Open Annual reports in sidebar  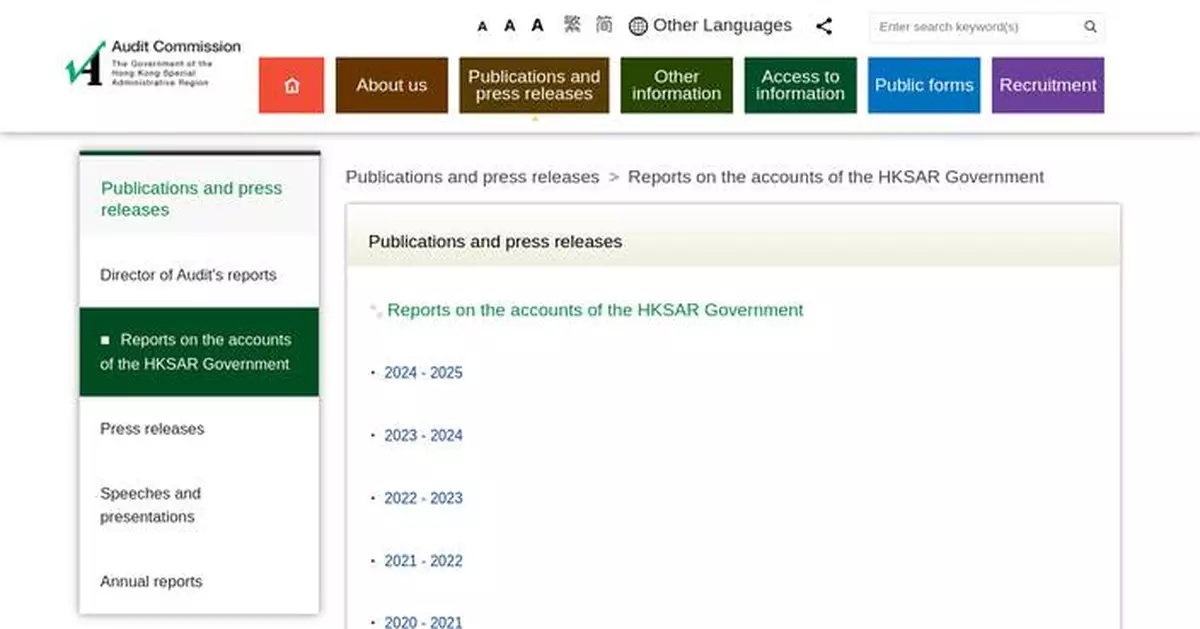coord(151,581)
